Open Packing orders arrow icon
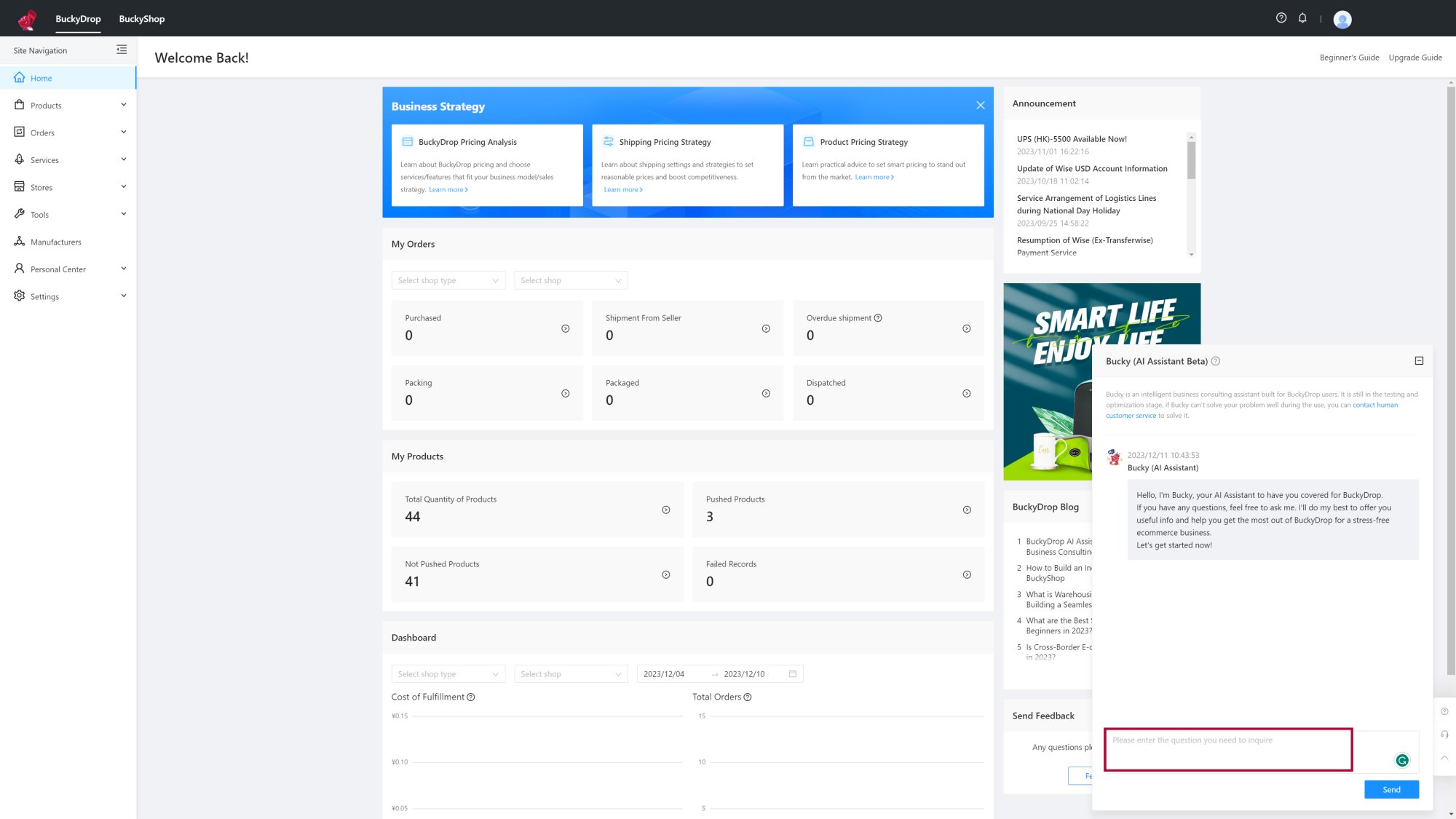Image resolution: width=1456 pixels, height=819 pixels. click(566, 394)
